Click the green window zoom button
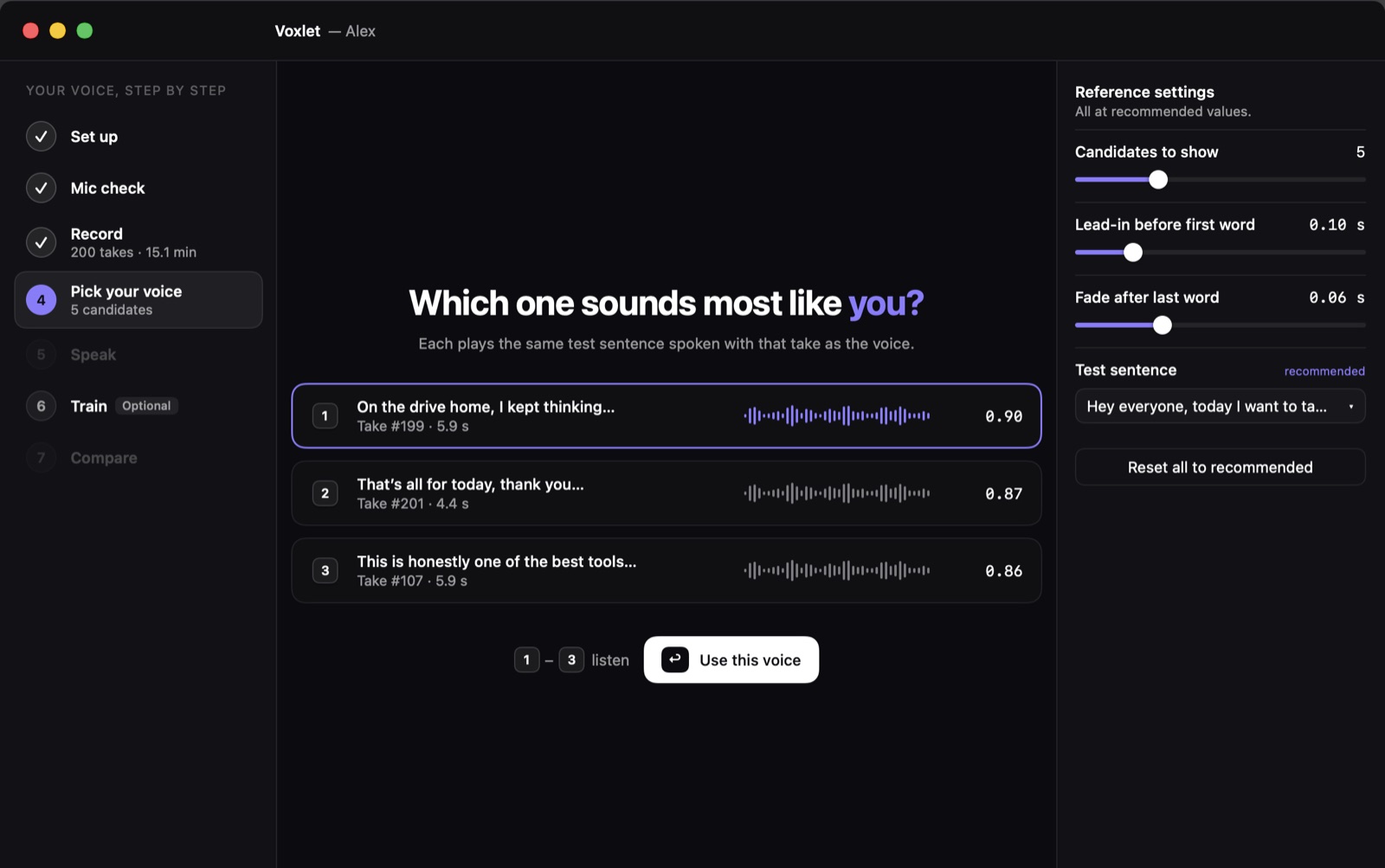1385x868 pixels. coord(85,31)
